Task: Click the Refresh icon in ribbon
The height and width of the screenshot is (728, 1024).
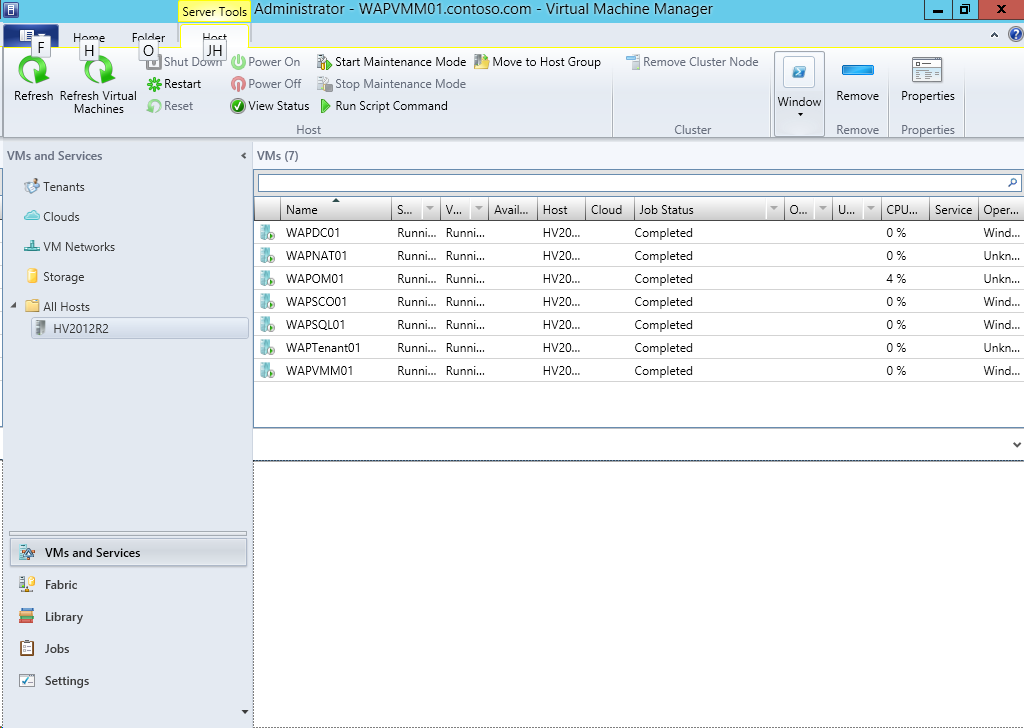Action: click(x=33, y=71)
